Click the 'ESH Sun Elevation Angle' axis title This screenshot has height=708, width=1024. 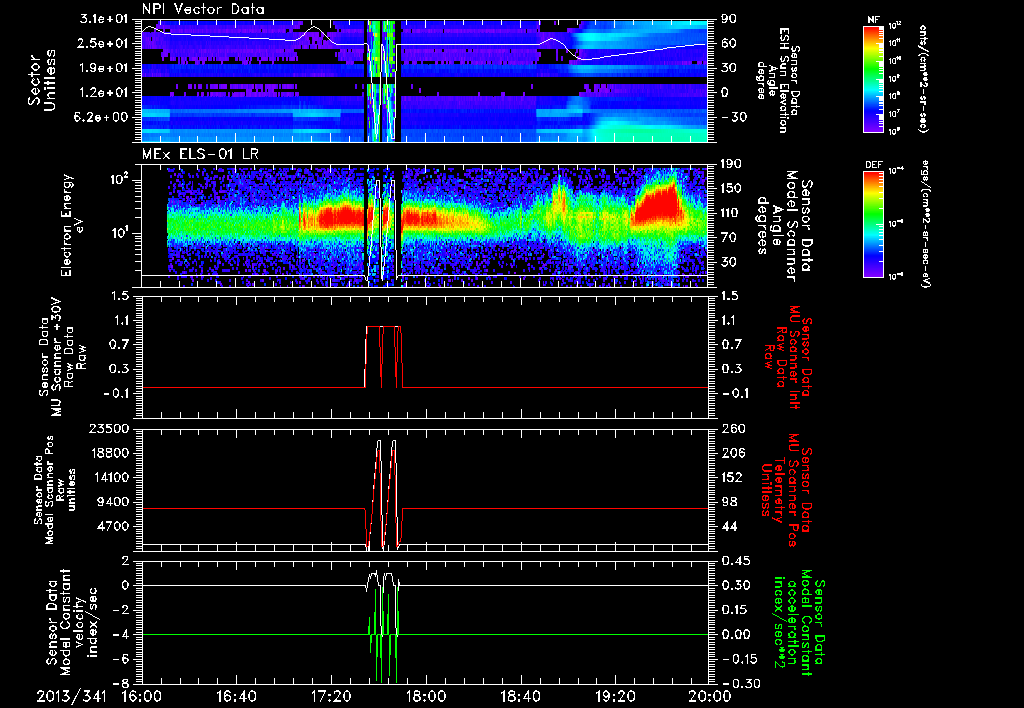(x=776, y=80)
